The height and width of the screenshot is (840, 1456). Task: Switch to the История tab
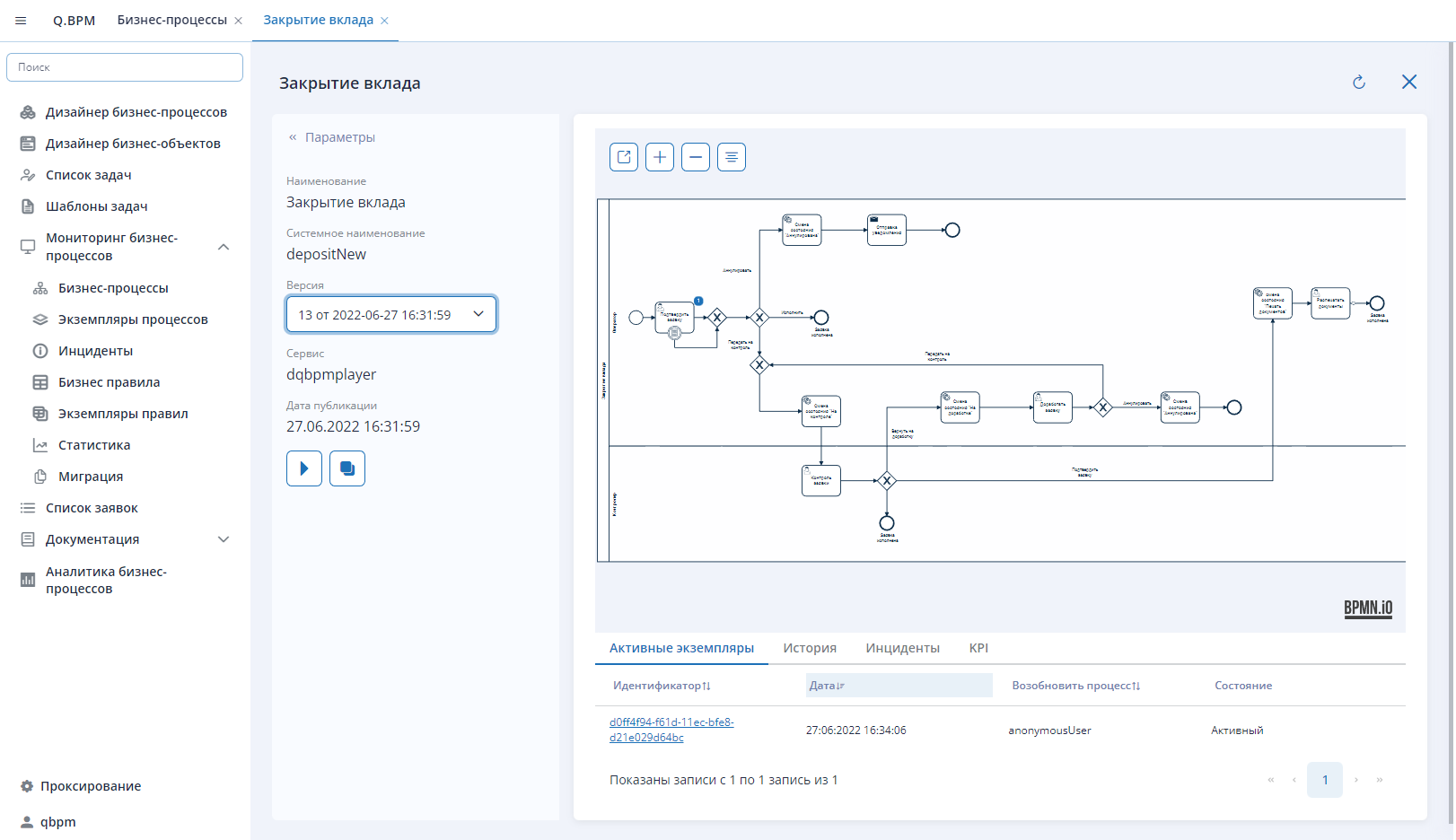coord(810,648)
